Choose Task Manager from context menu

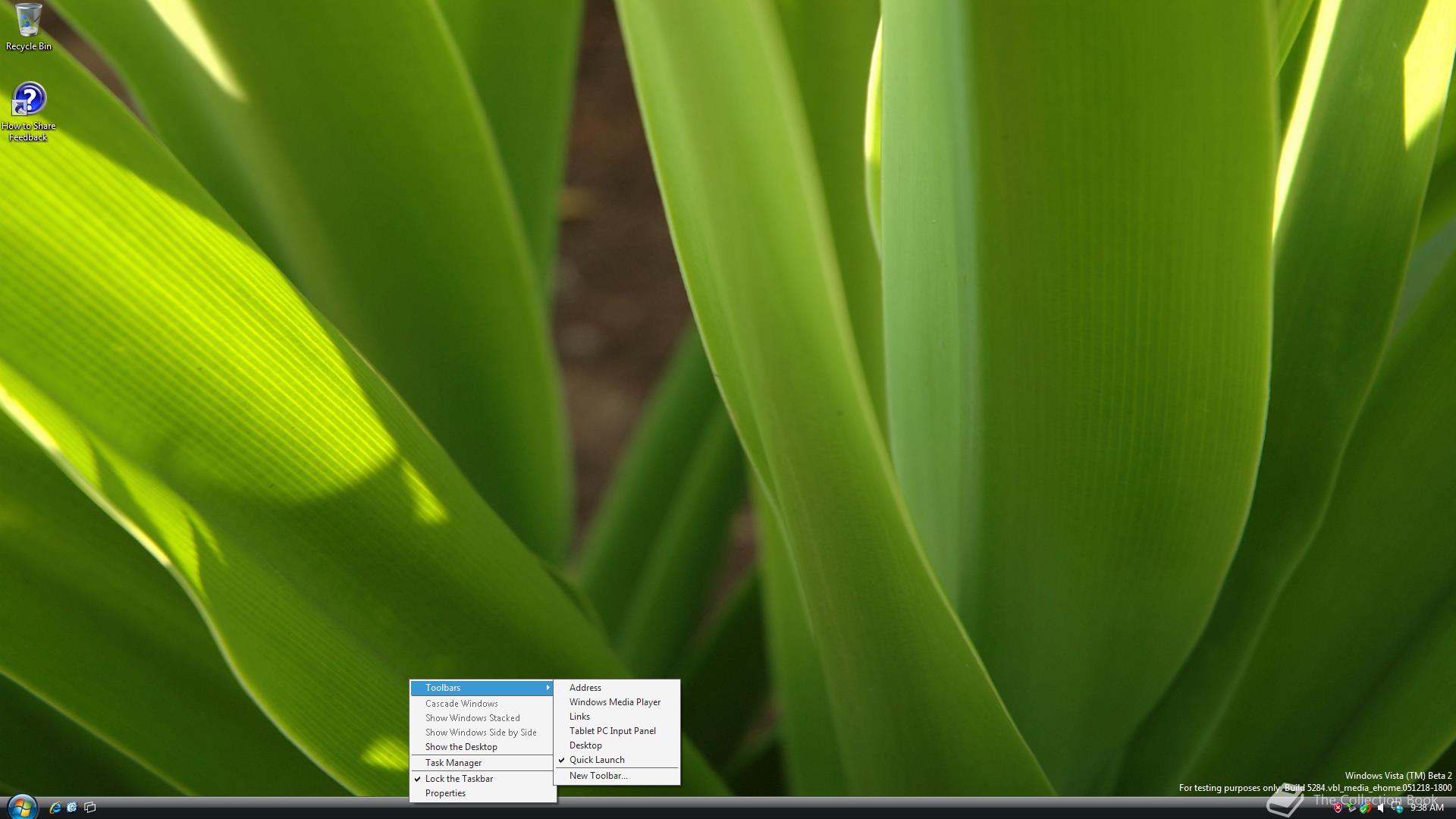coord(453,763)
